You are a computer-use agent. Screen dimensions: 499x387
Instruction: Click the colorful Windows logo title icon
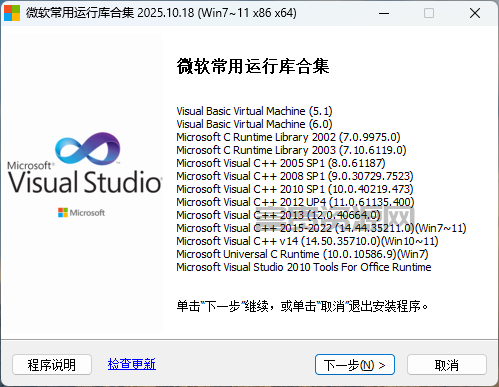(12, 13)
